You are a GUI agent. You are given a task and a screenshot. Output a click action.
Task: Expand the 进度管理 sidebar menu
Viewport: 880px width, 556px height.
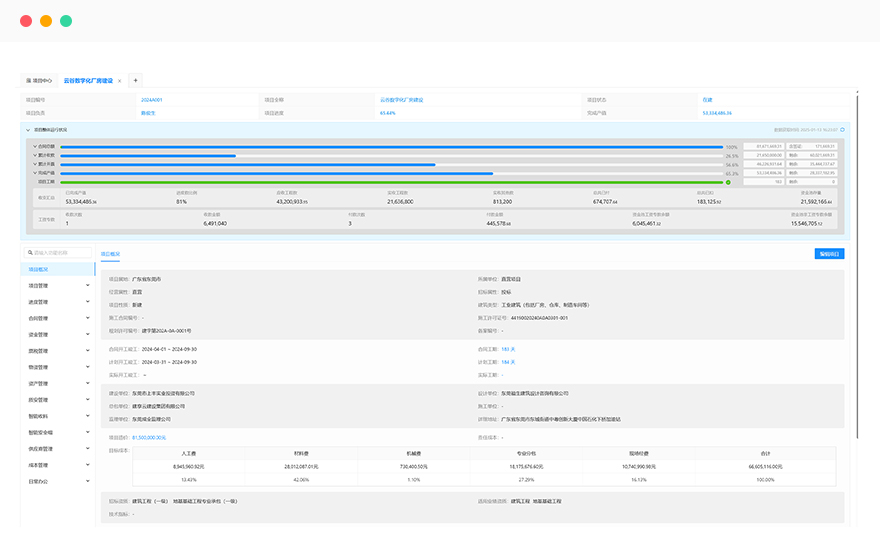(88, 302)
